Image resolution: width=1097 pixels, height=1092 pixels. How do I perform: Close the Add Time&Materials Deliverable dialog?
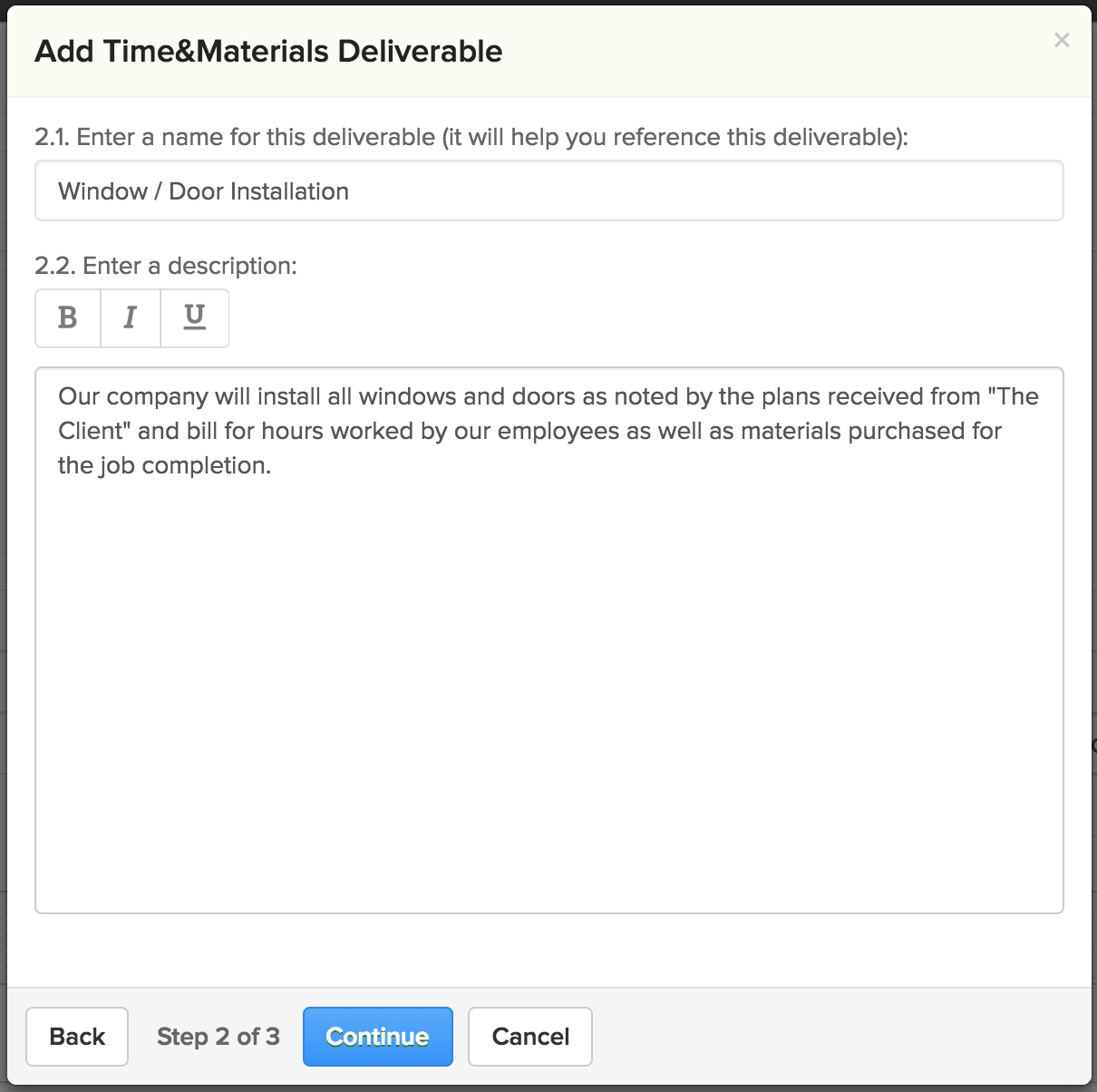click(x=1062, y=40)
